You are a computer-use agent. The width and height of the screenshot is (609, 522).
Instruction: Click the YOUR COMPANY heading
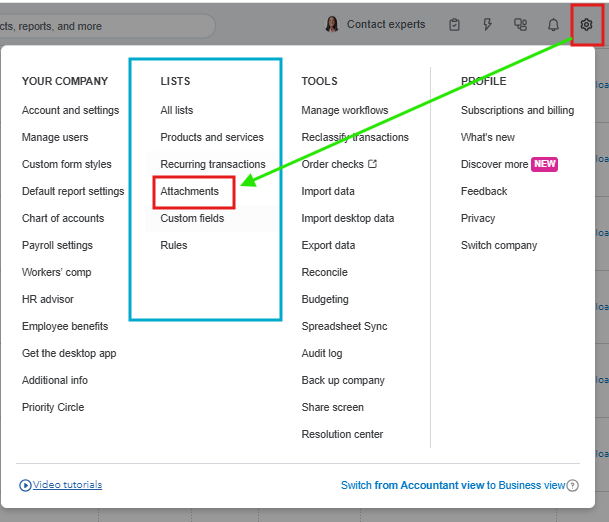pos(65,81)
